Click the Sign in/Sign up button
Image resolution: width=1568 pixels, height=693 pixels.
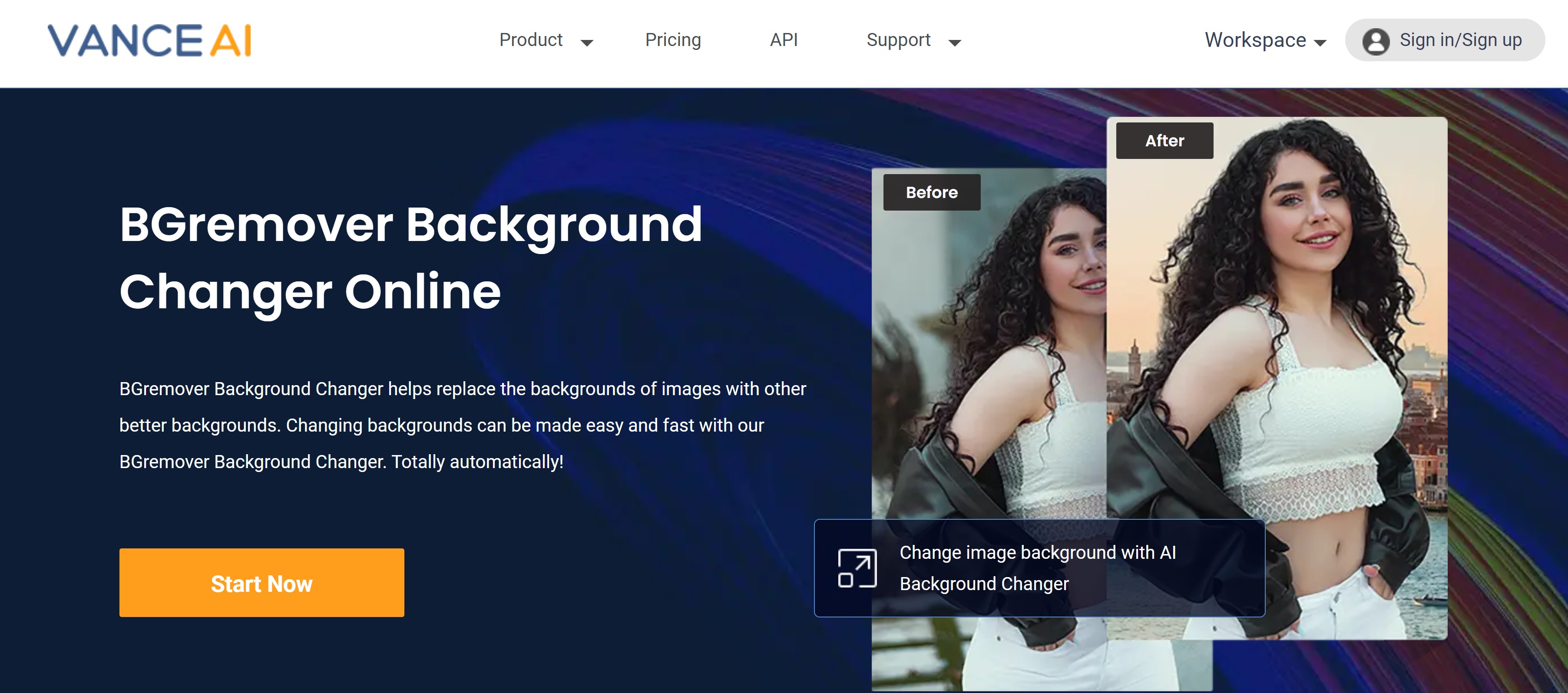point(1445,40)
